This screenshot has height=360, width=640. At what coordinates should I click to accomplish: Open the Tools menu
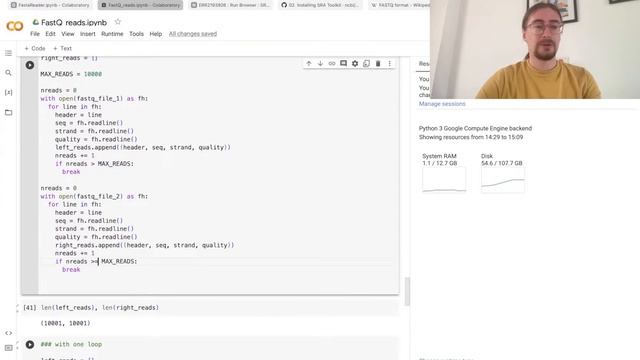coord(136,34)
